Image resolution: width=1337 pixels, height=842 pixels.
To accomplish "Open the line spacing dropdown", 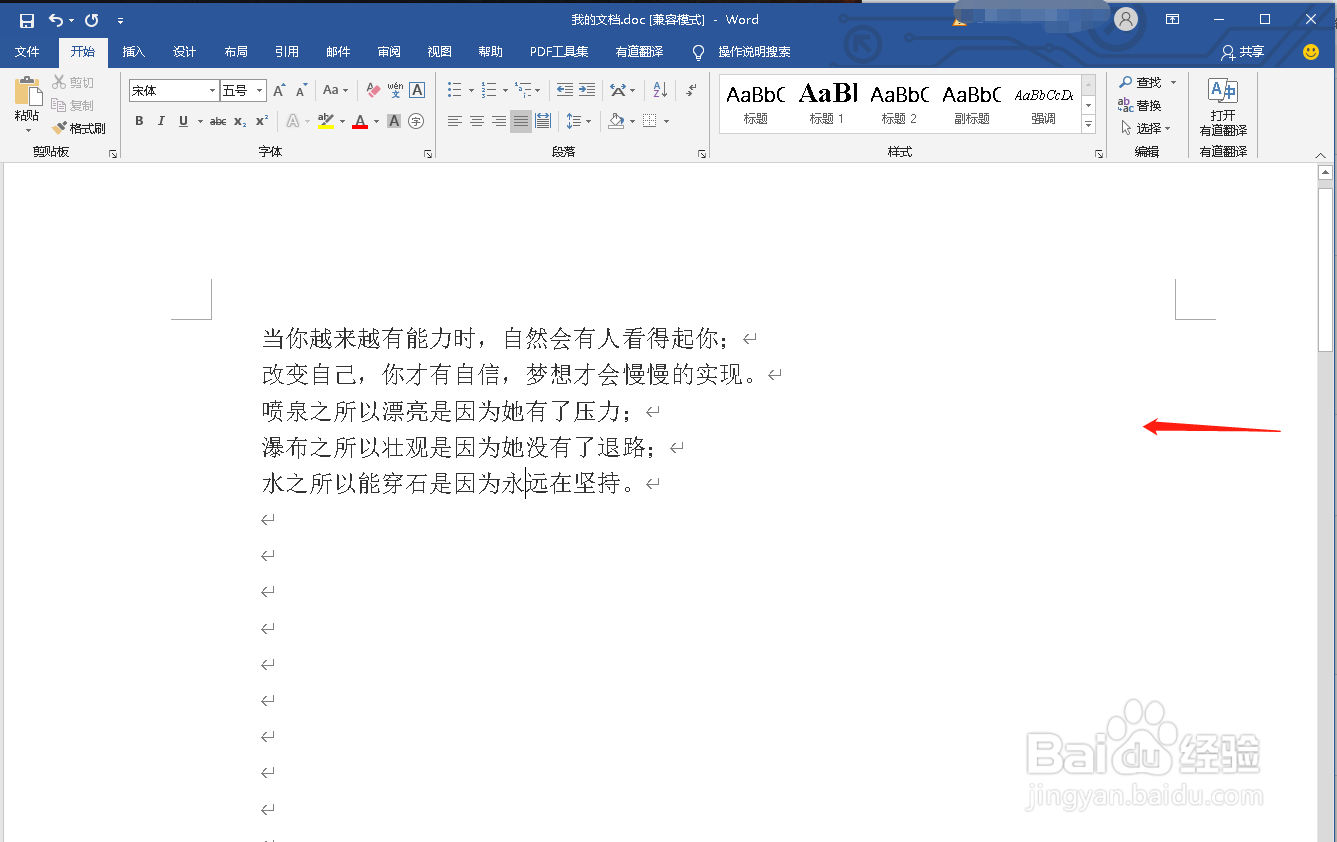I will (x=578, y=121).
